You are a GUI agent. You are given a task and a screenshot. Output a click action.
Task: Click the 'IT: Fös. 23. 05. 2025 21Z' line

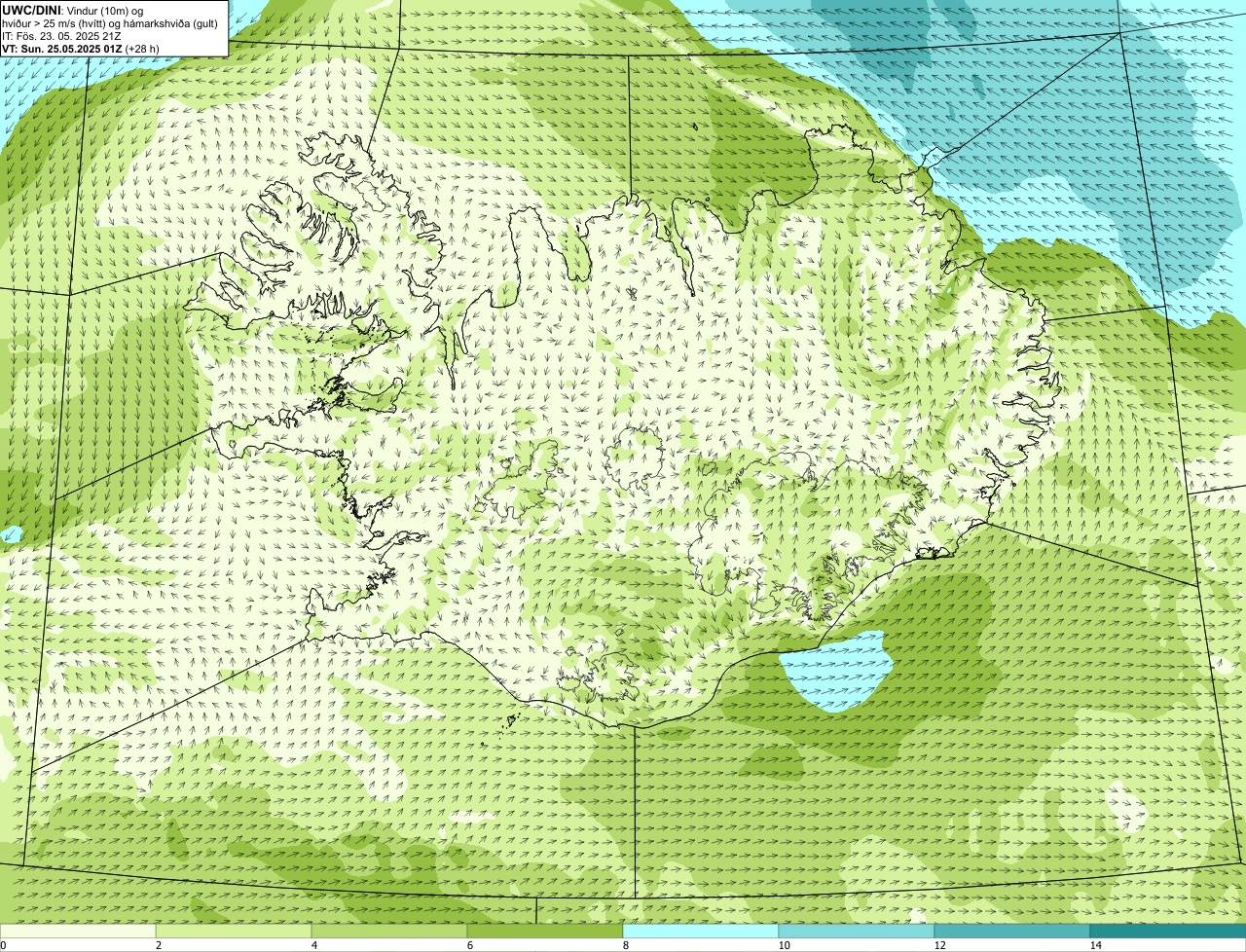(x=61, y=35)
